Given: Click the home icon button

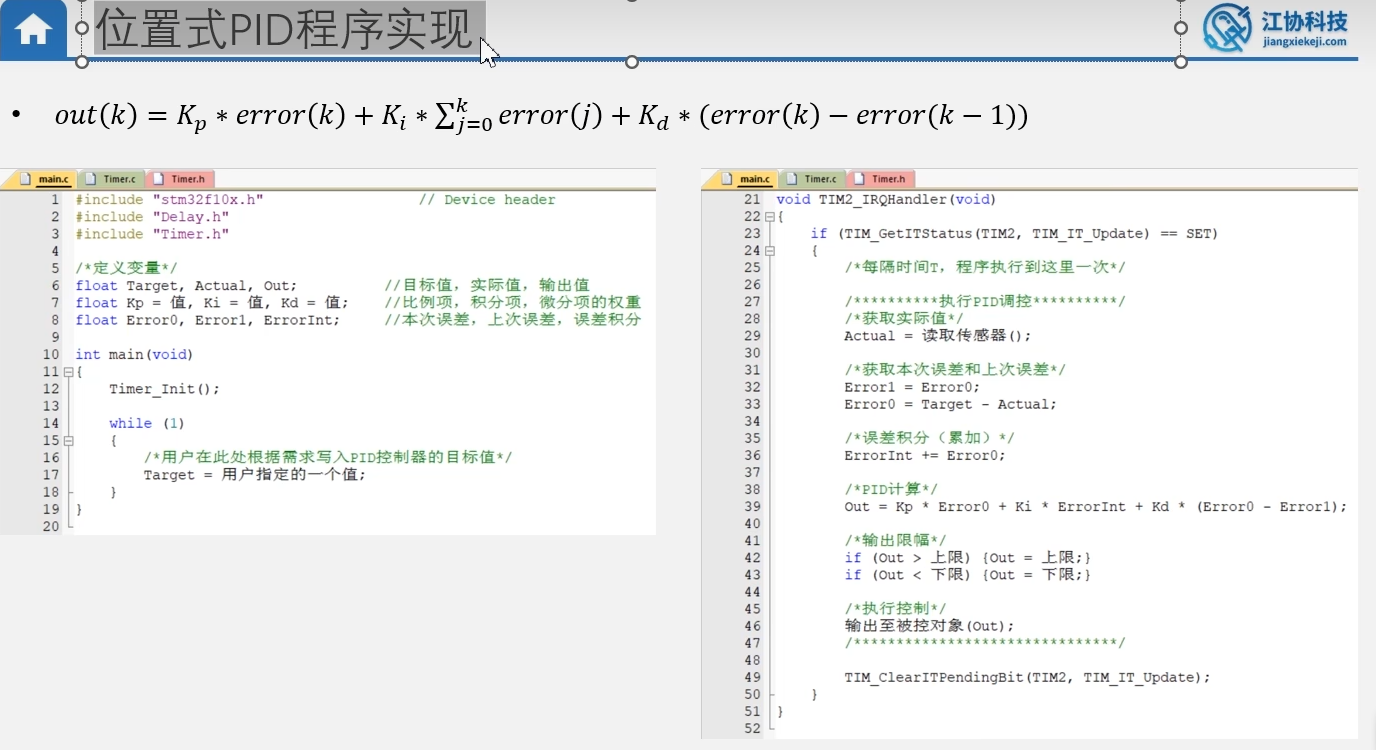Looking at the screenshot, I should tap(33, 30).
